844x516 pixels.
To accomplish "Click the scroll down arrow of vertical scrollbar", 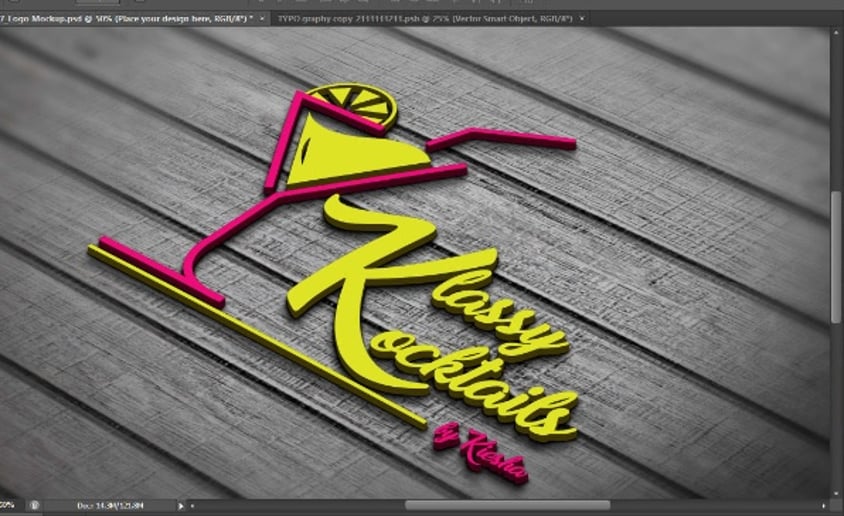I will (x=836, y=493).
